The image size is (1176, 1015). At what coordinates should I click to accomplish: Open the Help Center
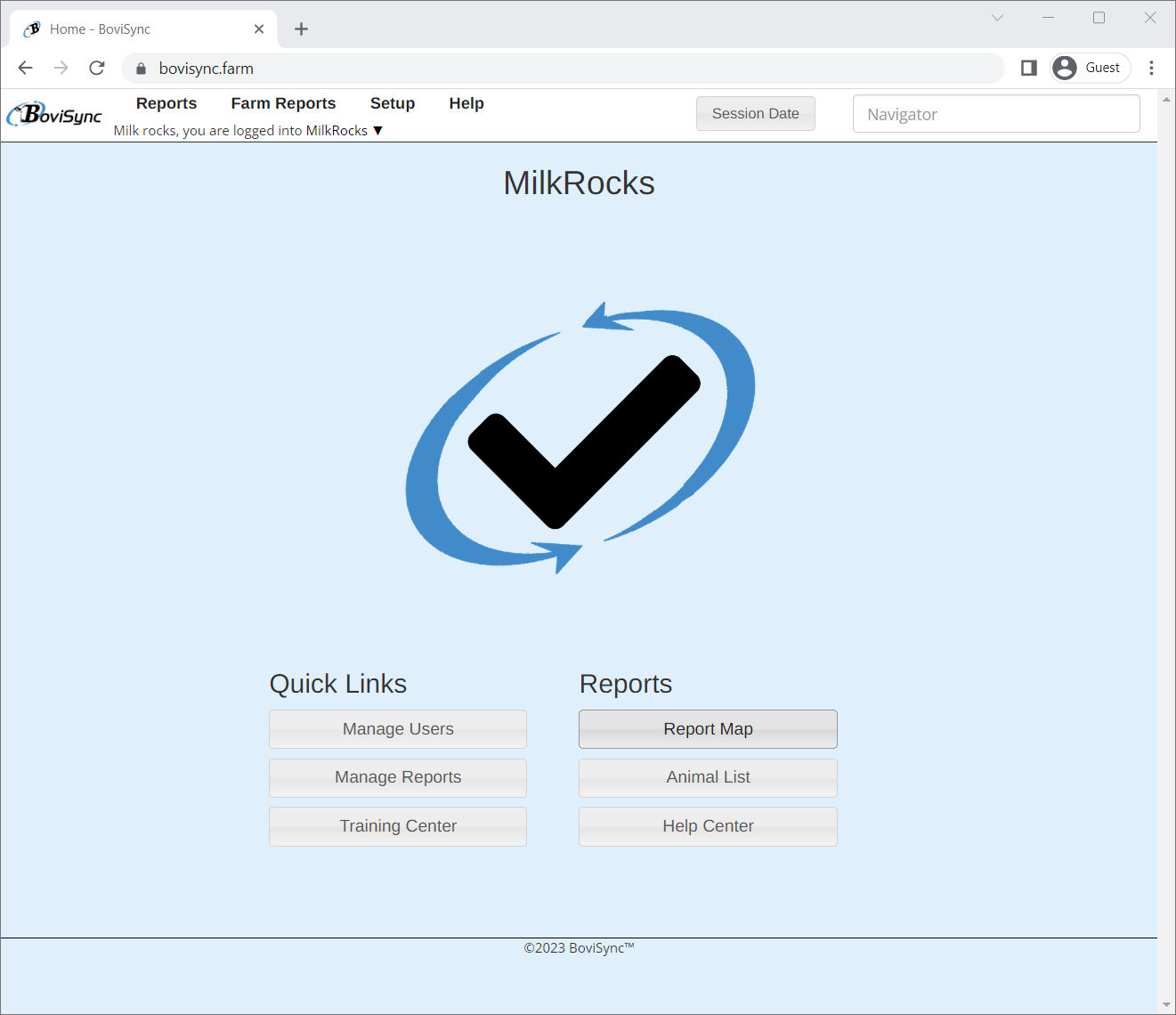[x=708, y=826]
